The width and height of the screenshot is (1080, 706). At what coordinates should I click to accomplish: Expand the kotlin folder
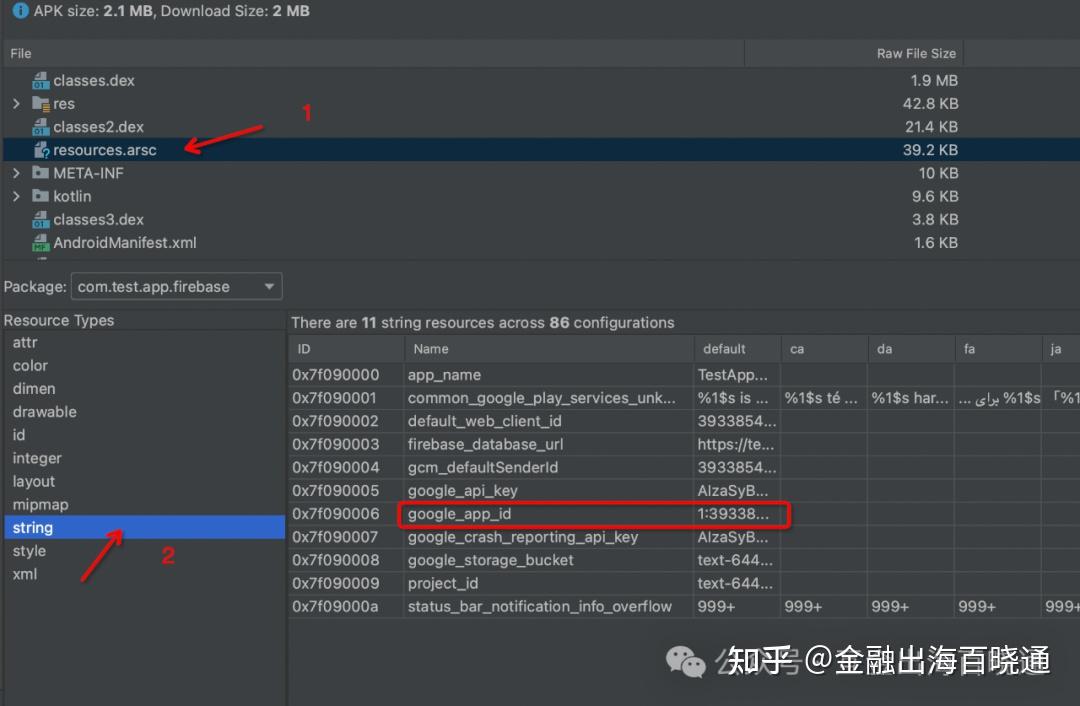coord(15,196)
